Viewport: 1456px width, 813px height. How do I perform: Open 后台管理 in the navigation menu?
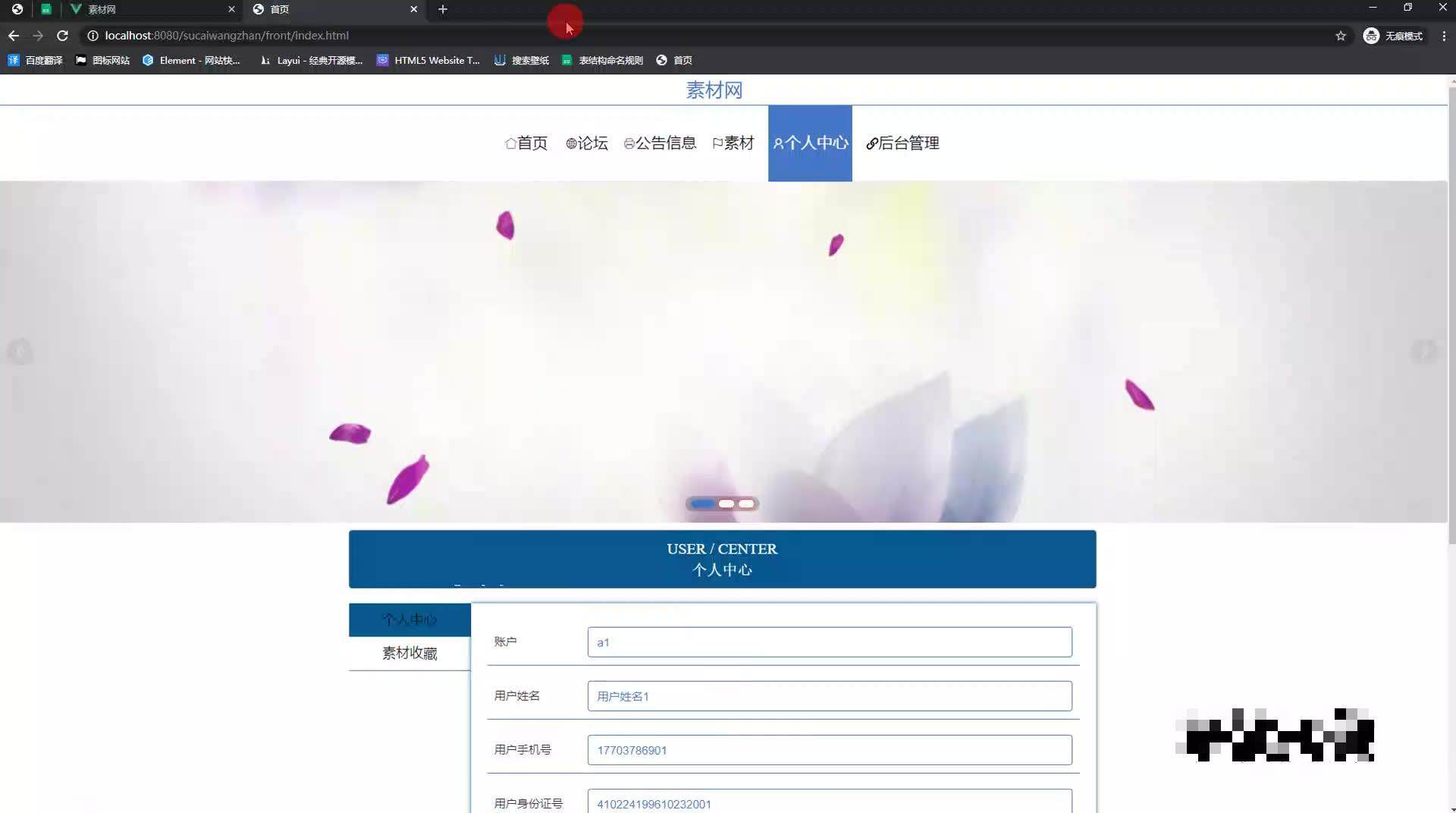(x=902, y=143)
